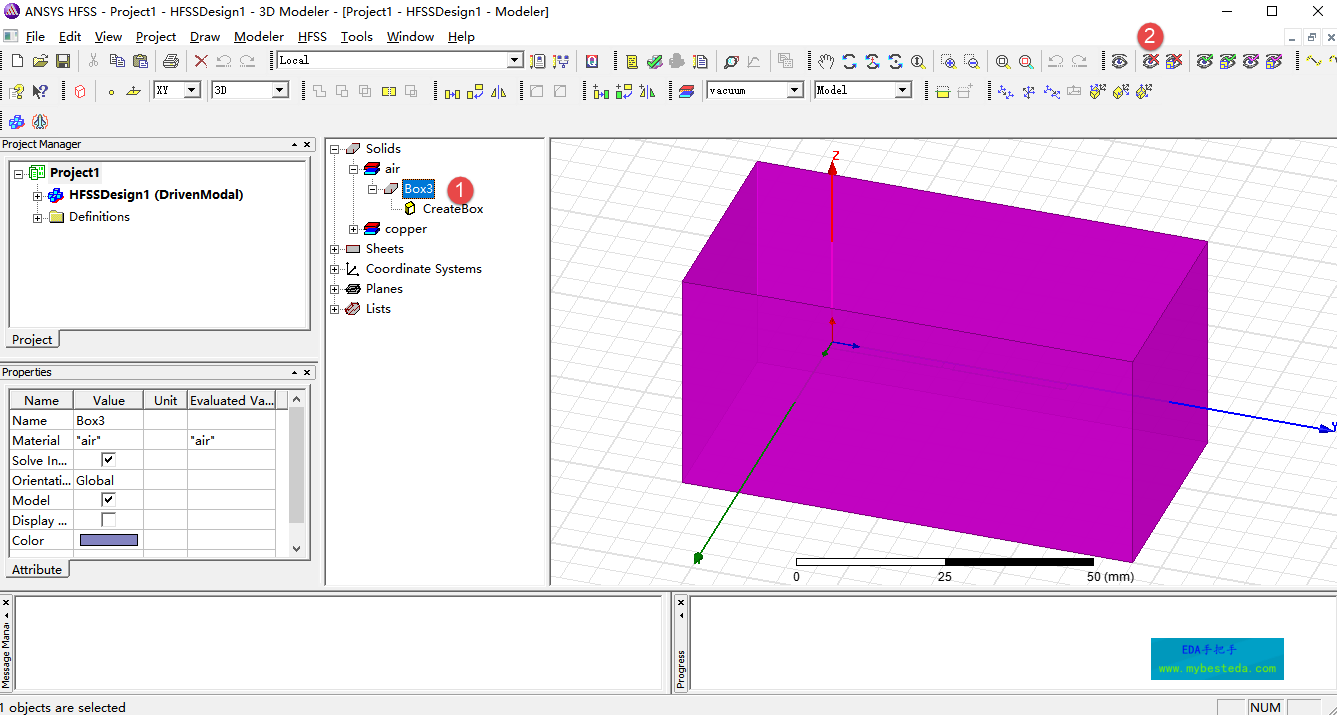Open the XY drawing plane dropdown
1337x715 pixels.
[192, 90]
